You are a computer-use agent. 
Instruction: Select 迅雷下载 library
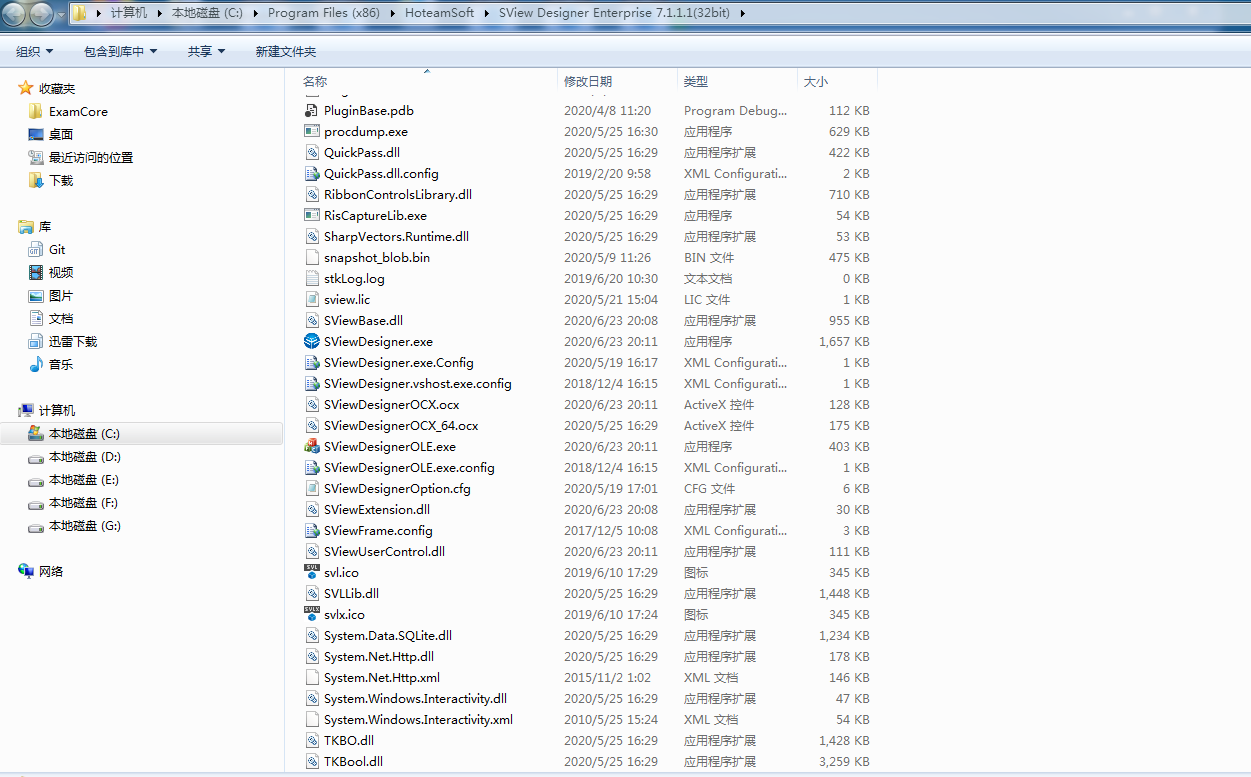coord(73,341)
